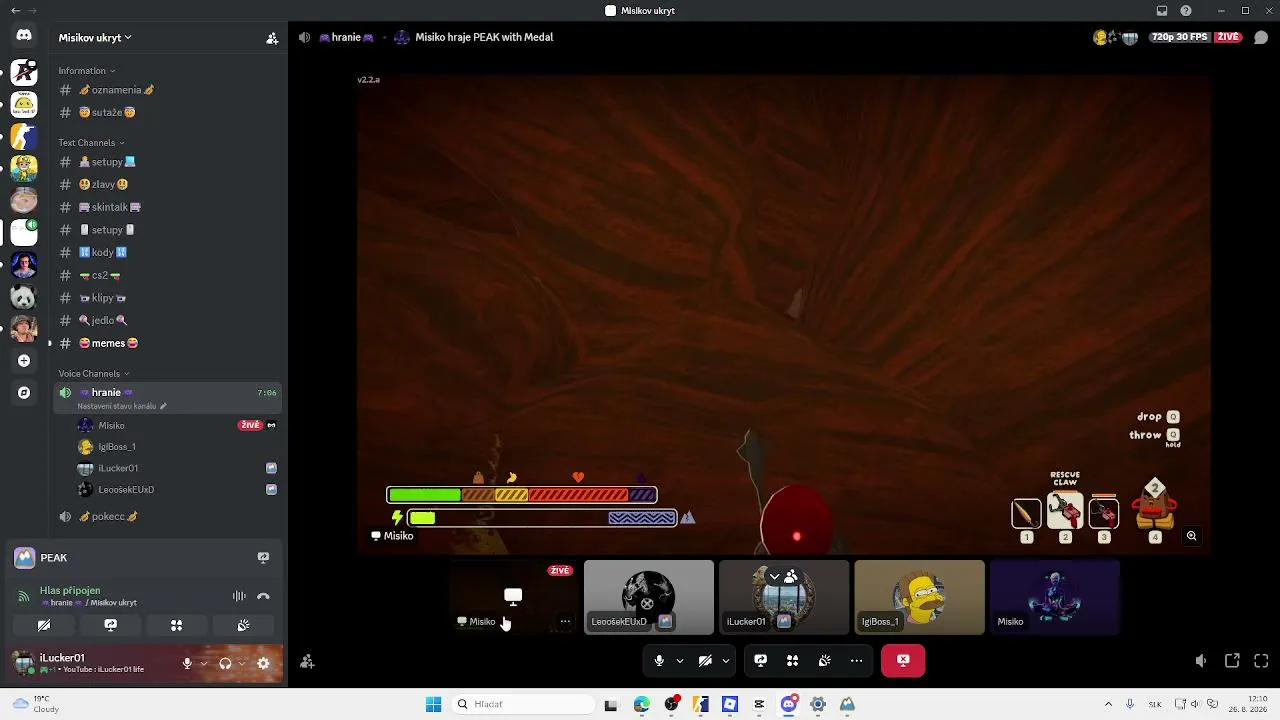This screenshot has height=720, width=1280.
Task: Click Nastavení stavu kanálu status setting
Action: pyautogui.click(x=122, y=406)
